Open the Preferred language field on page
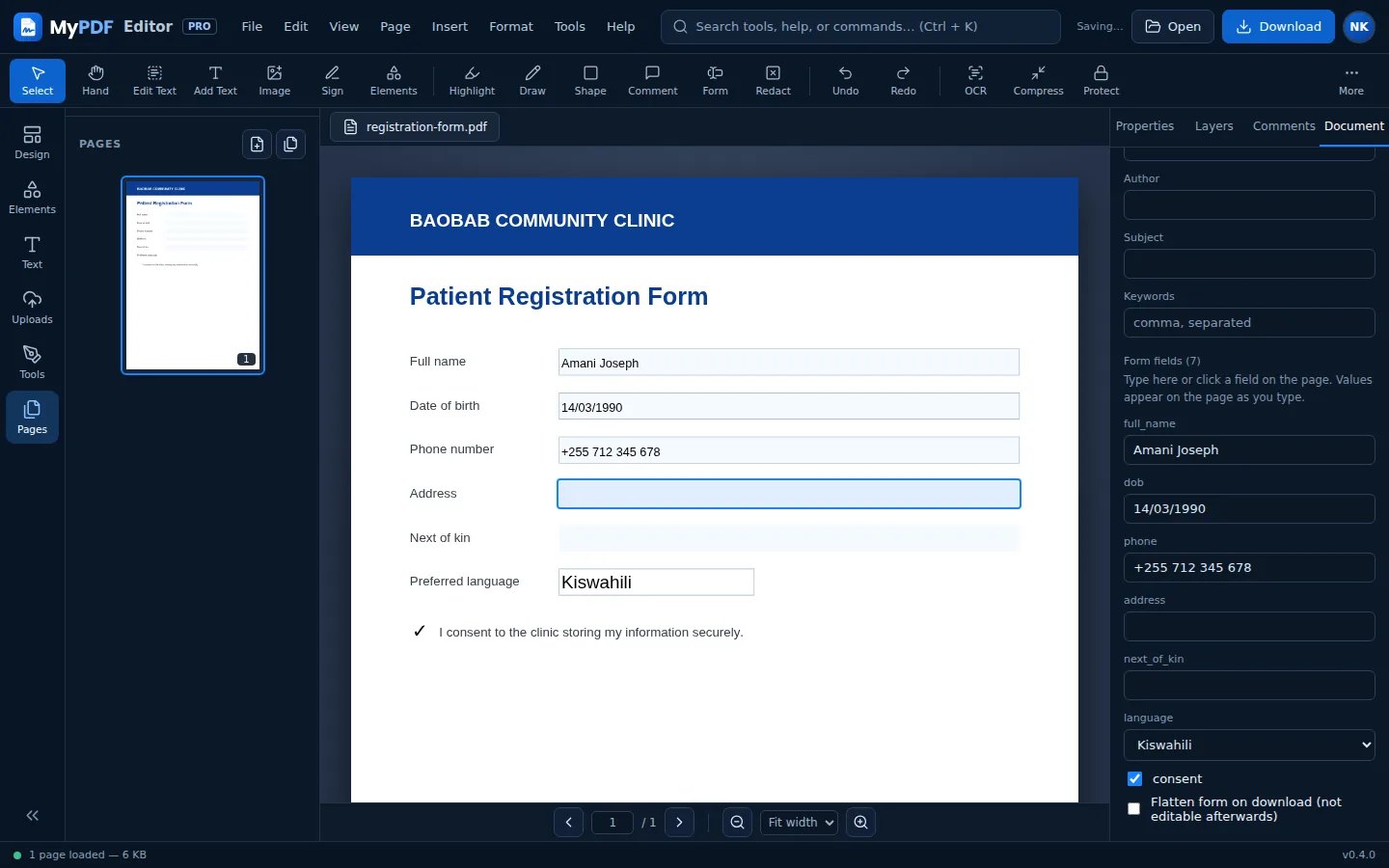The height and width of the screenshot is (868, 1389). click(x=656, y=583)
